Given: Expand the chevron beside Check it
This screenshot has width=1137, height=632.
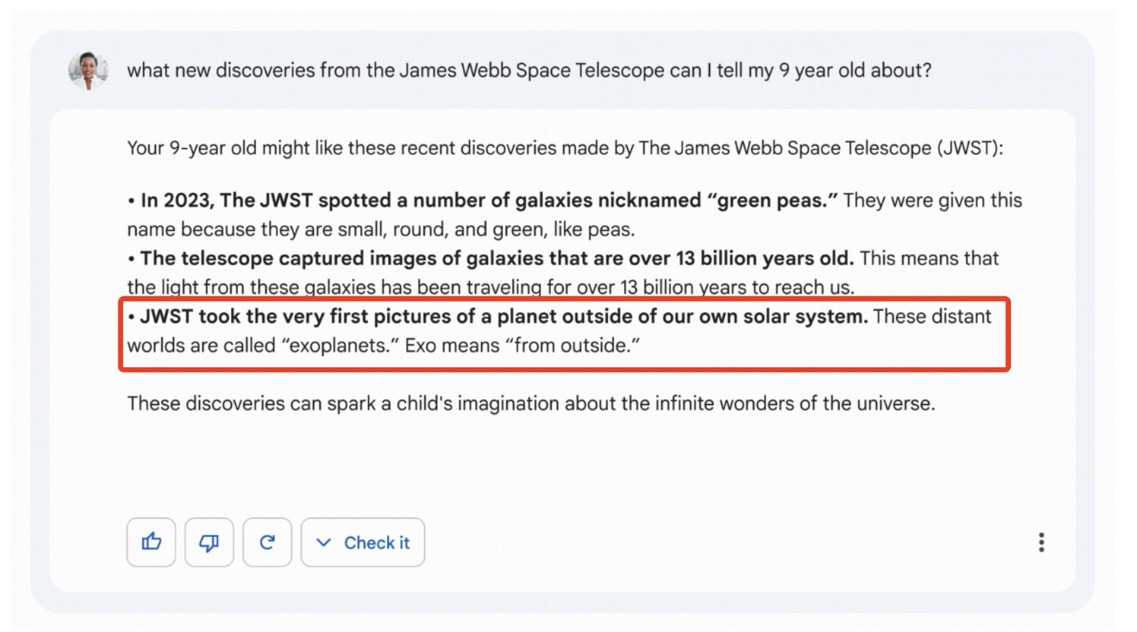Looking at the screenshot, I should [x=323, y=542].
